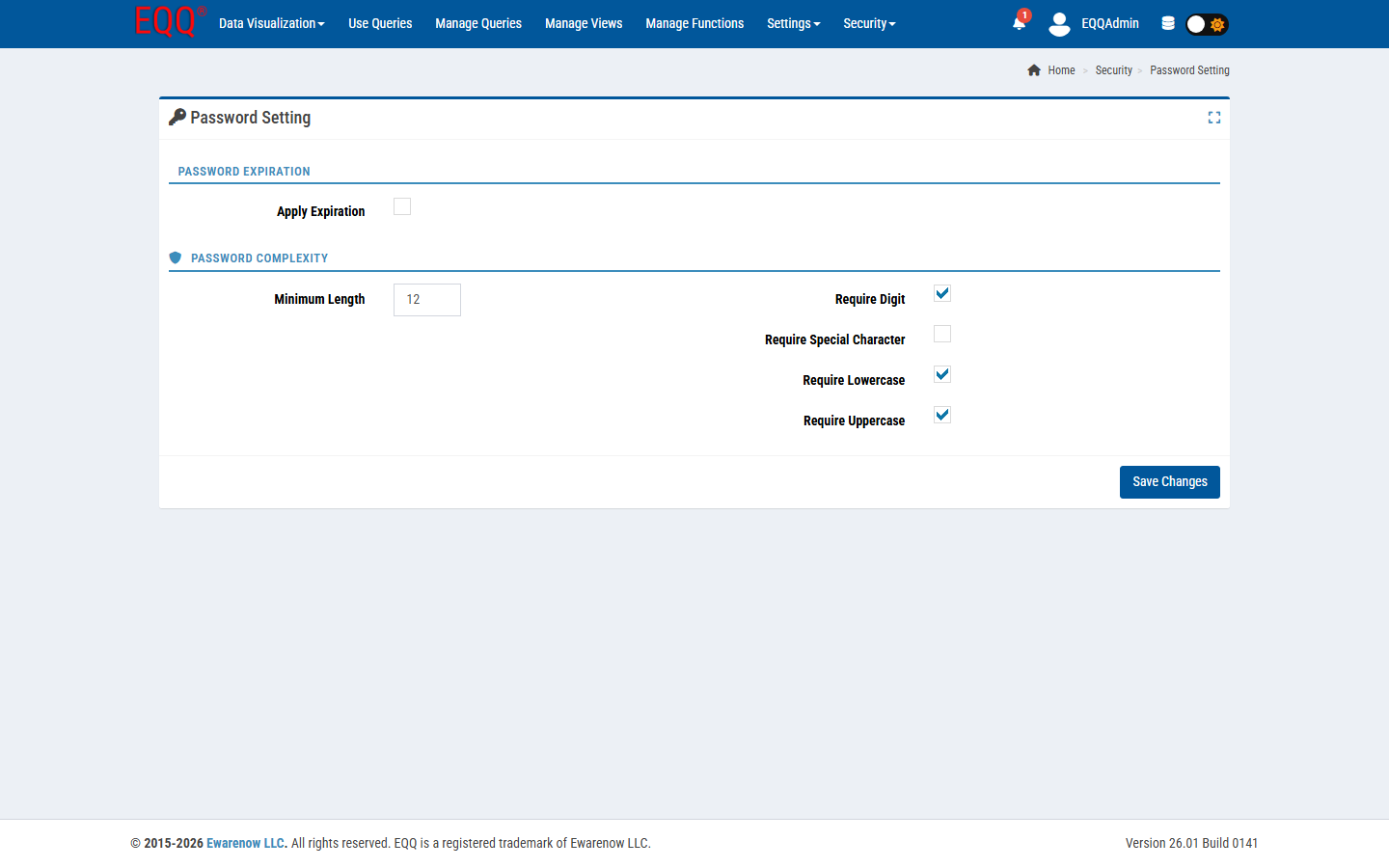Click the EQQ logo in header
The image size is (1389, 868).
pyautogui.click(x=168, y=21)
